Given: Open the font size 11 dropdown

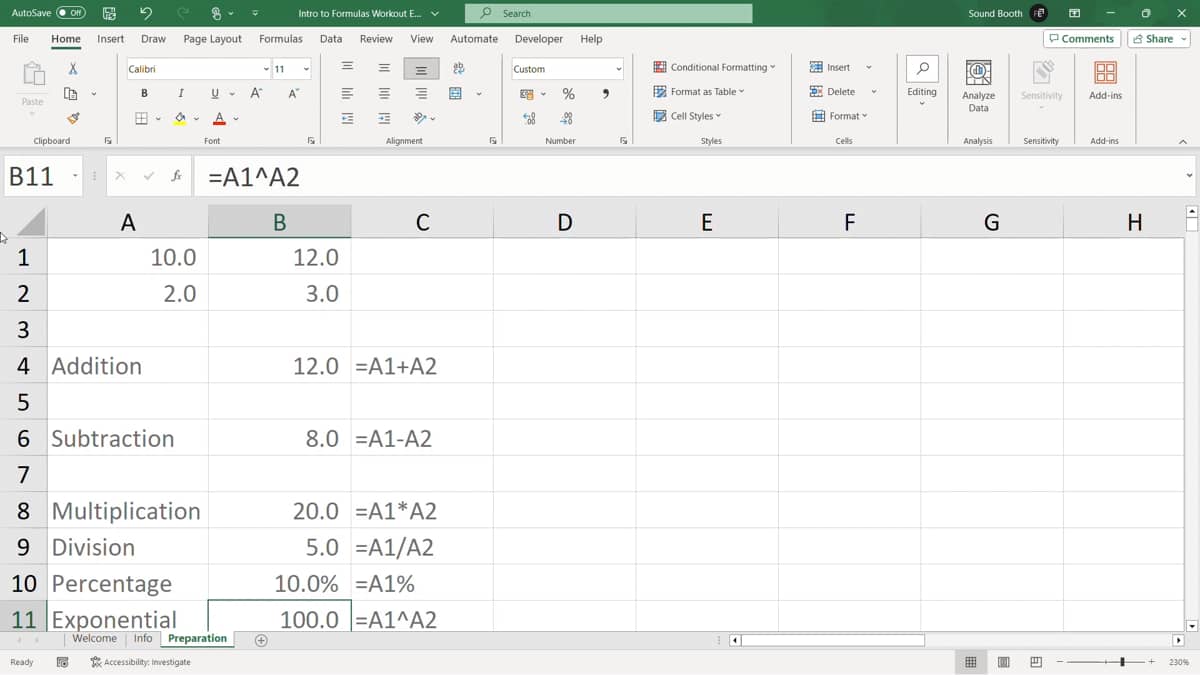Looking at the screenshot, I should [306, 69].
